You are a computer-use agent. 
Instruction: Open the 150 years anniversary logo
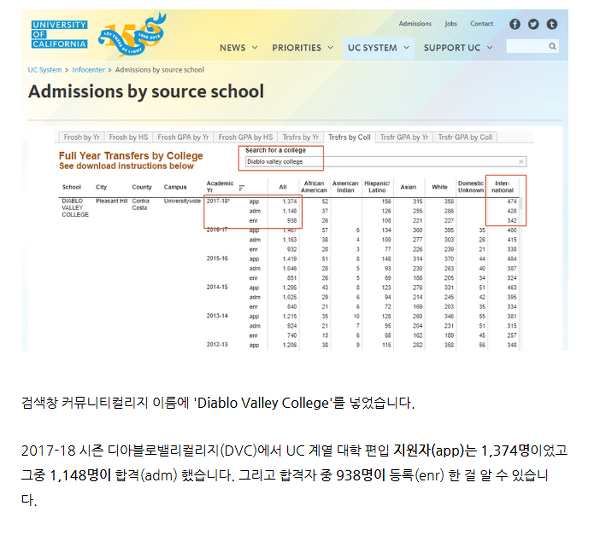[132, 34]
